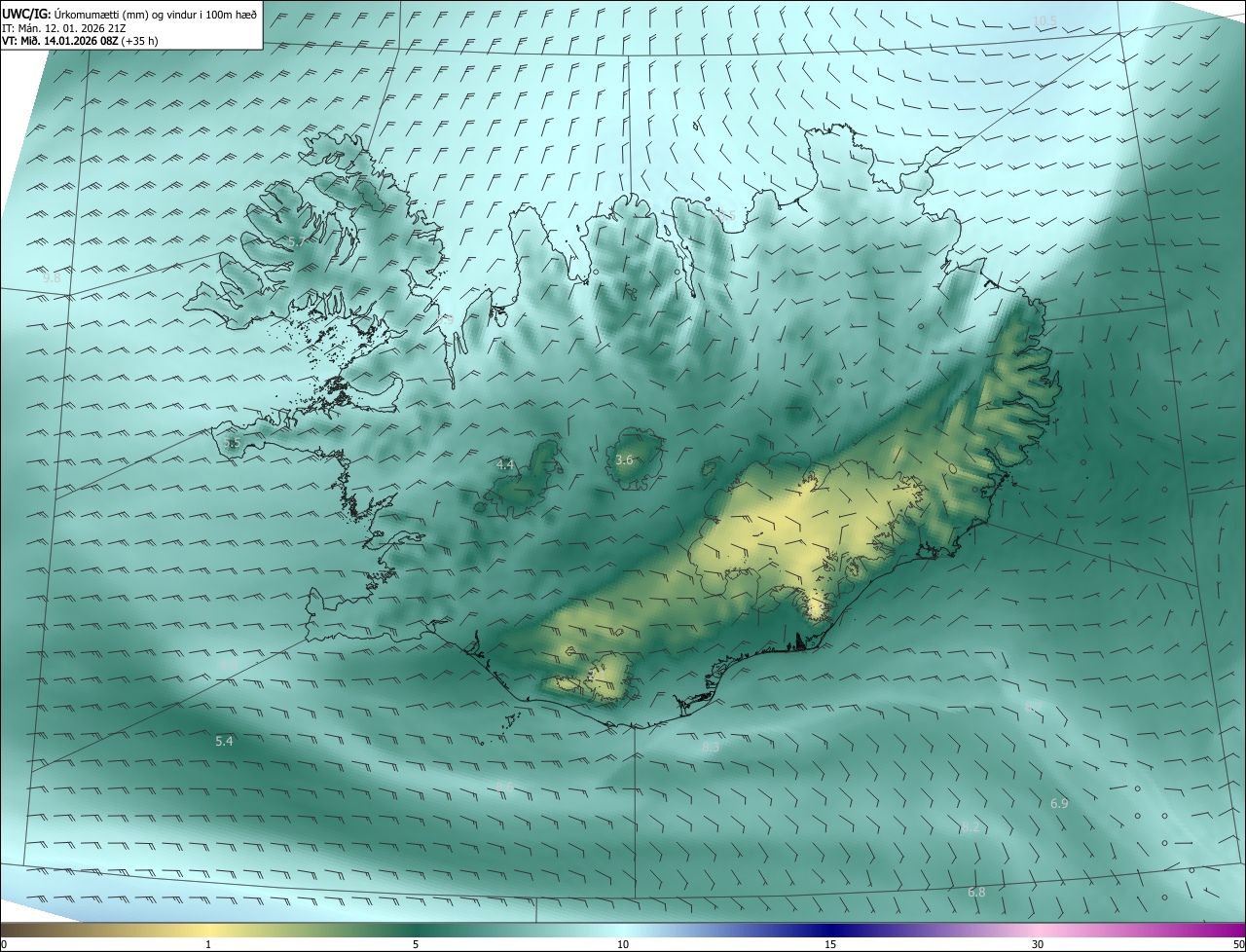This screenshot has width=1246, height=952.
Task: Click the 6.8 value on the map
Action: pyautogui.click(x=976, y=892)
